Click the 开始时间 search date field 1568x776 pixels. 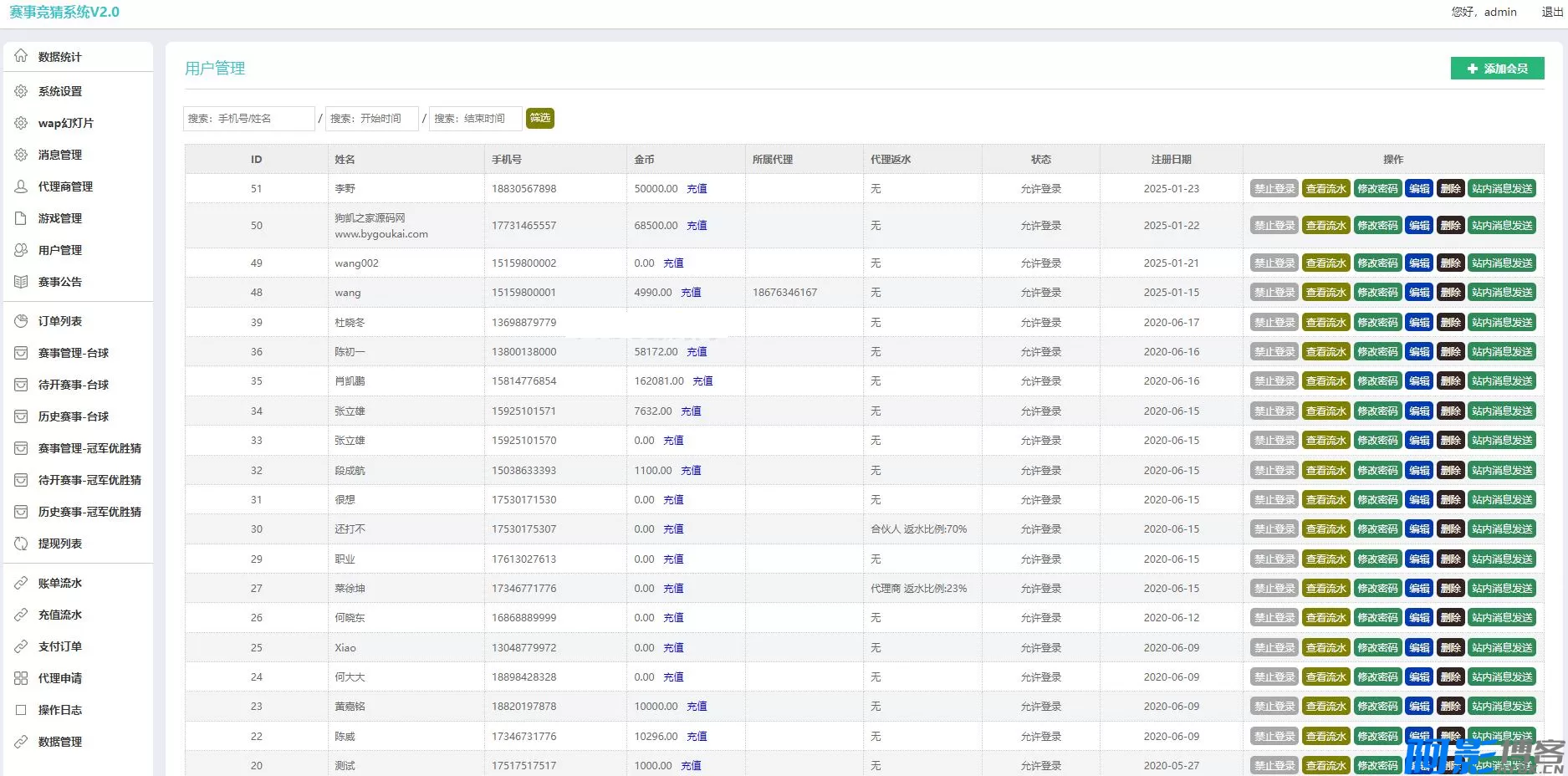tap(371, 119)
